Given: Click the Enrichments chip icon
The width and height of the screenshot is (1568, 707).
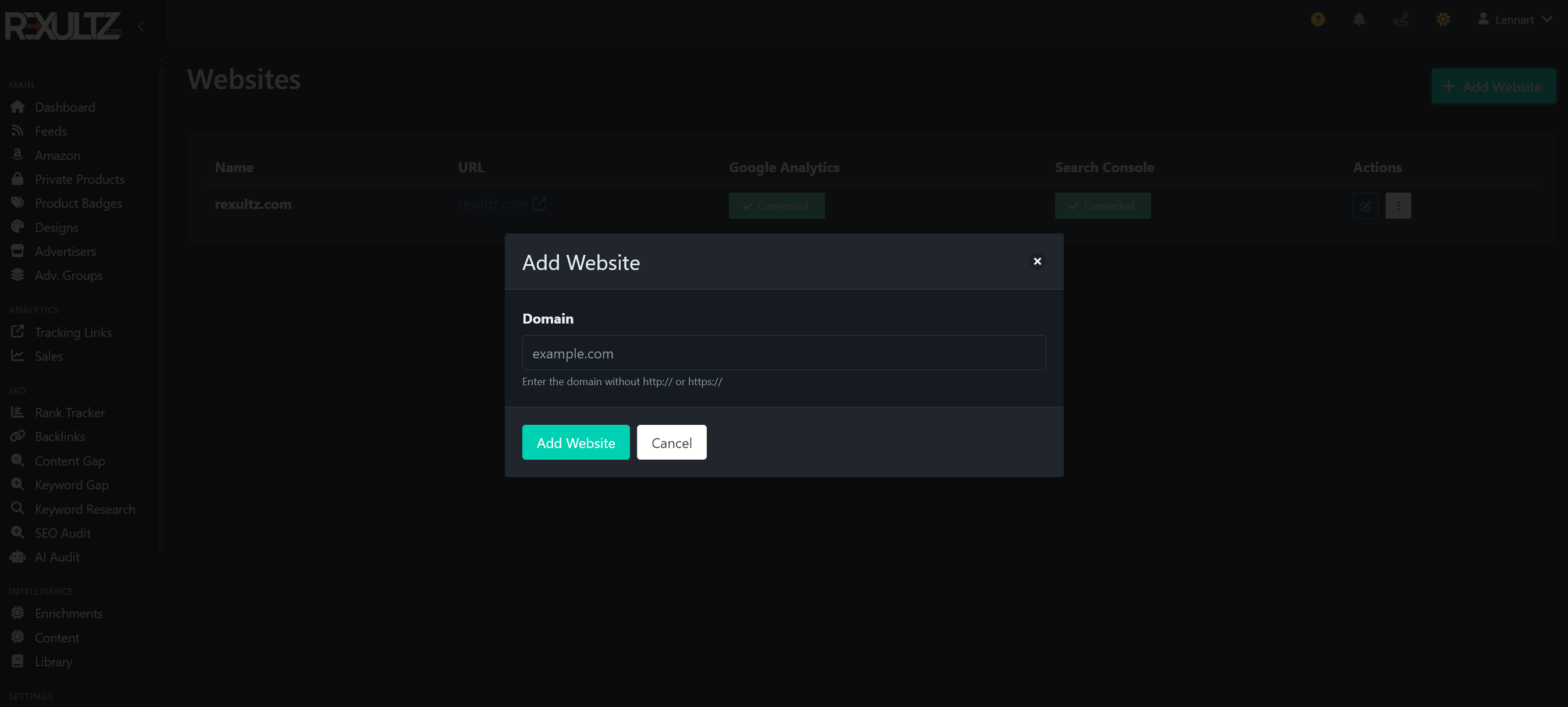Looking at the screenshot, I should point(17,613).
